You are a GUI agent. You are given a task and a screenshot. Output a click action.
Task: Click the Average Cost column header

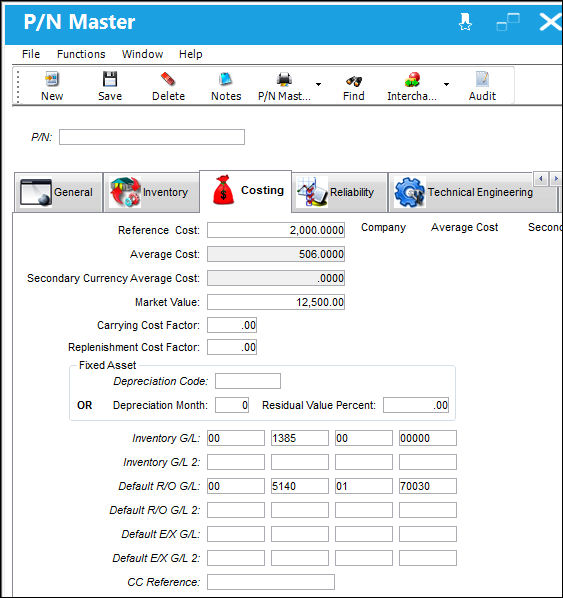465,228
